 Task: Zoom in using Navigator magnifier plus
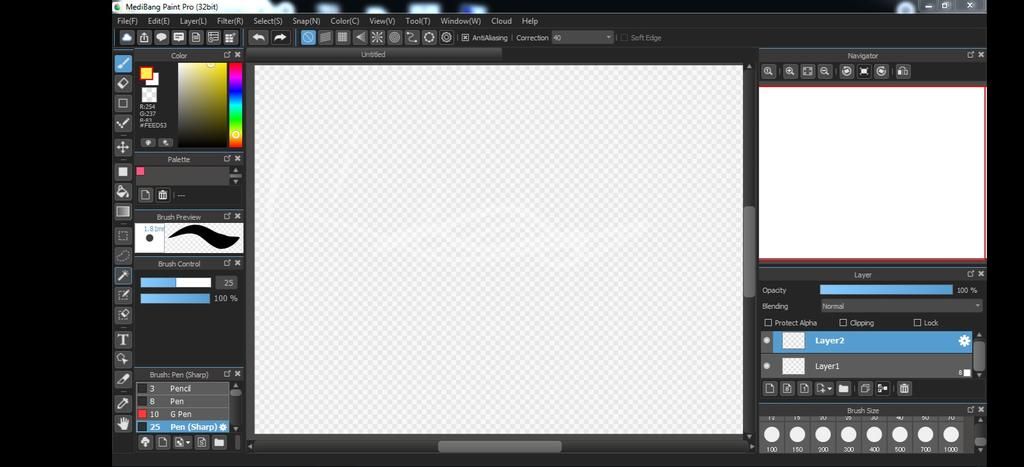tap(790, 71)
